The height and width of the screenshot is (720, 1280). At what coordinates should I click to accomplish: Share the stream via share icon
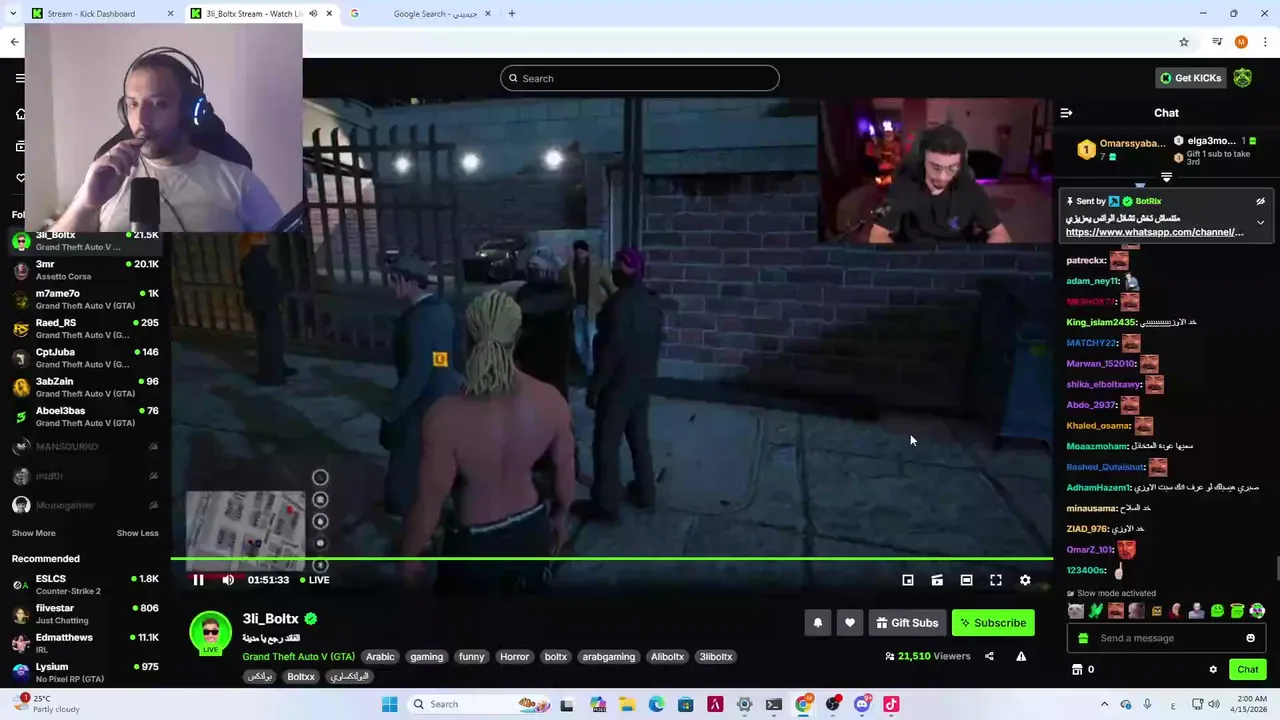[989, 656]
